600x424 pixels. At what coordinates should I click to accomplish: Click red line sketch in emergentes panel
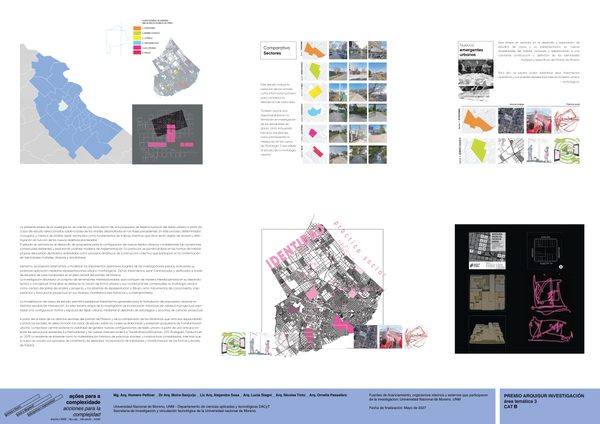click(567, 121)
